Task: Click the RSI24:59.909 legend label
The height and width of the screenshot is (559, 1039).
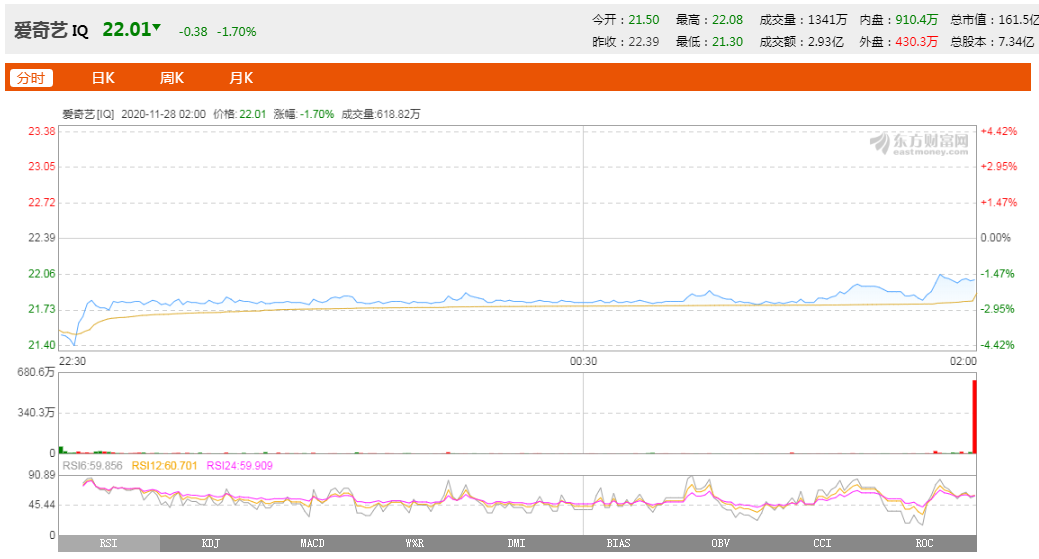Action: coord(240,465)
